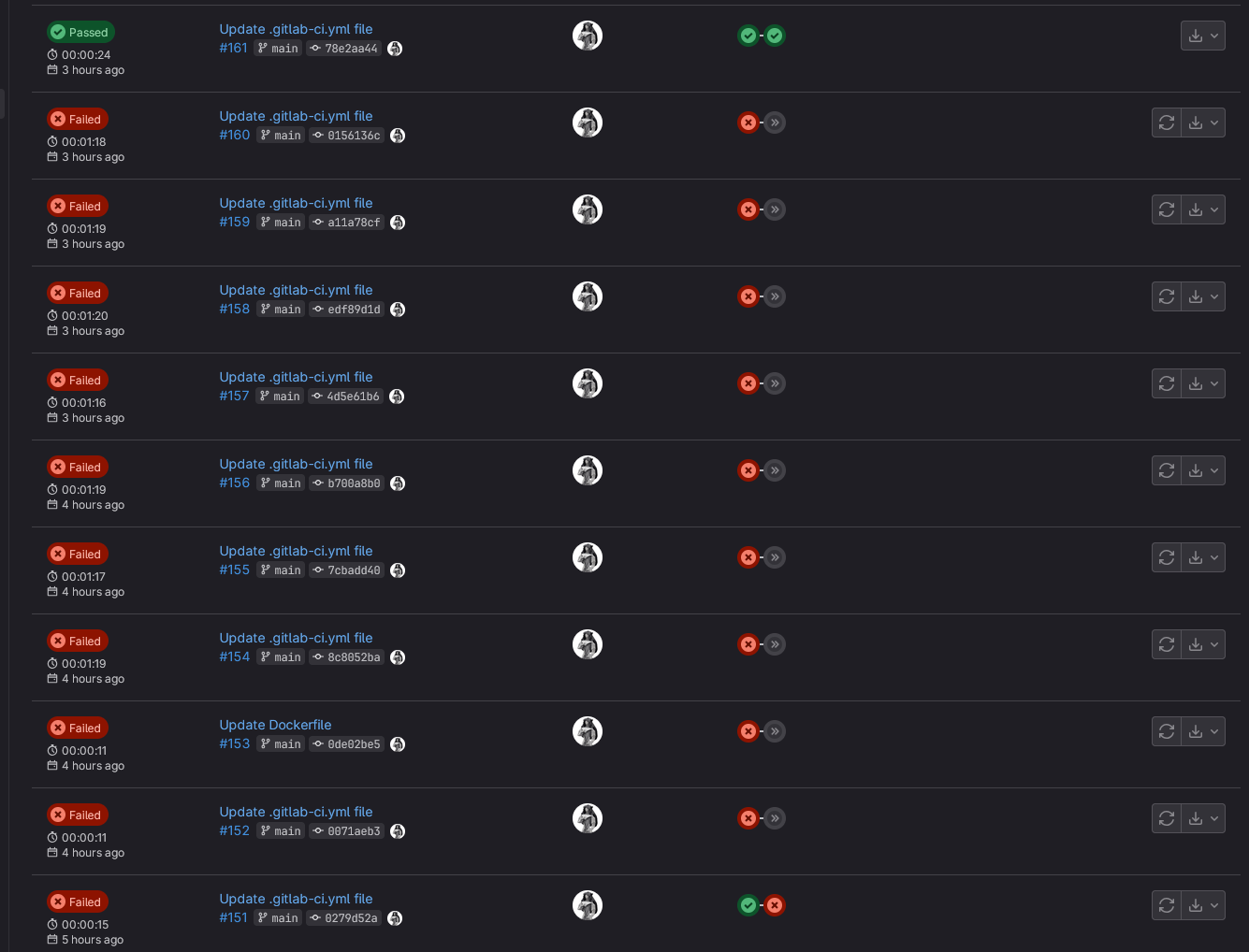This screenshot has width=1249, height=952.
Task: Open download artifacts dropdown for pipeline #155
Action: pyautogui.click(x=1203, y=557)
